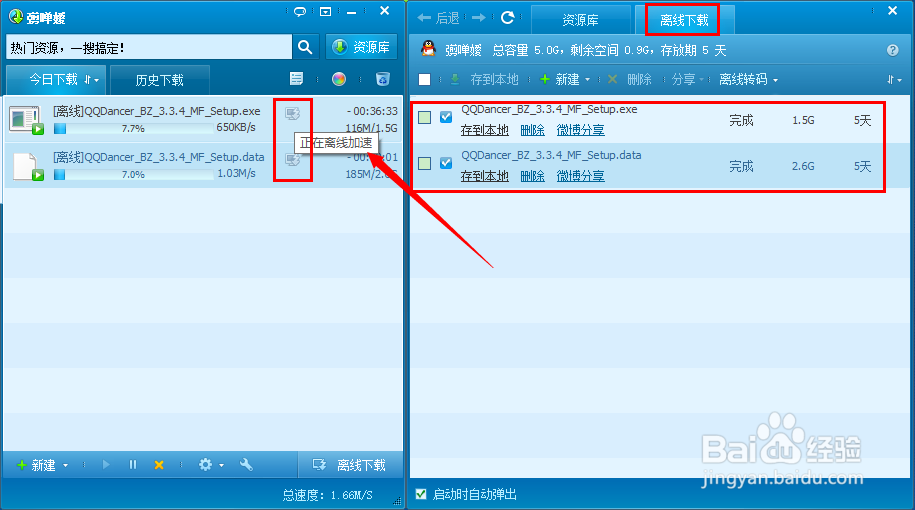This screenshot has width=915, height=510.
Task: Uncheck the blue checkbox for Setup.exe offline file
Action: point(446,117)
